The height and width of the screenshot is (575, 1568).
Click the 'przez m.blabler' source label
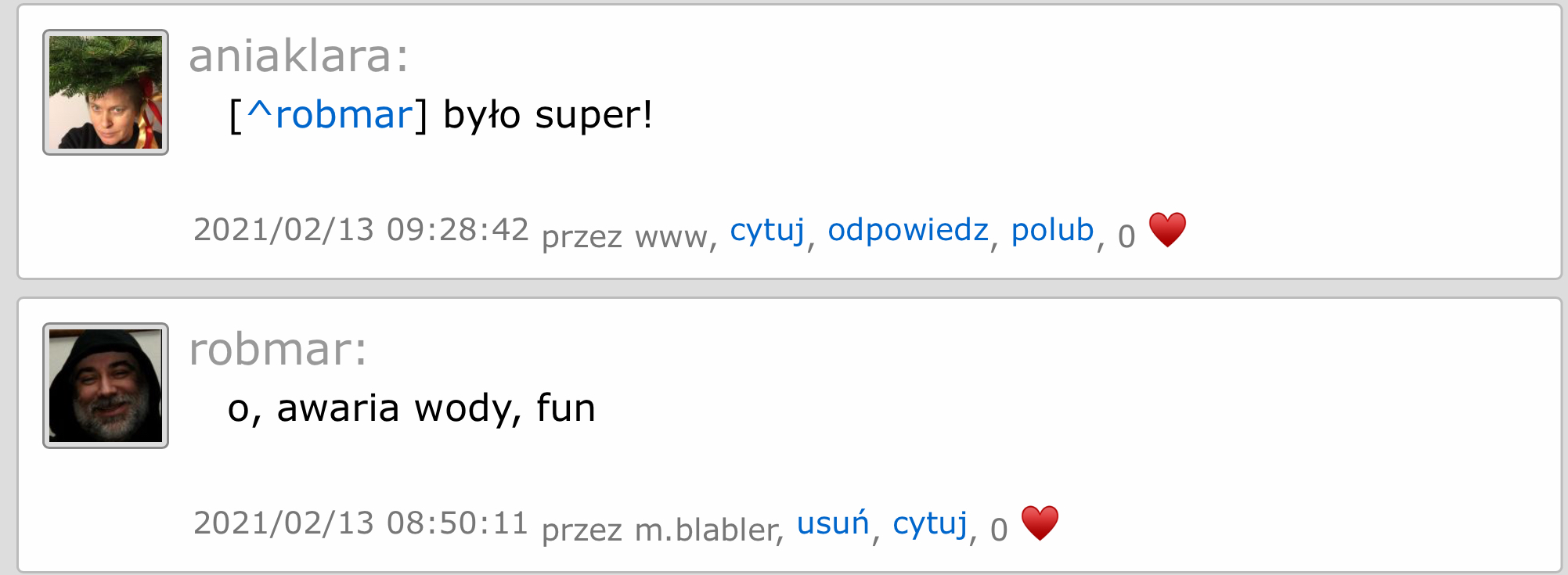tap(660, 529)
